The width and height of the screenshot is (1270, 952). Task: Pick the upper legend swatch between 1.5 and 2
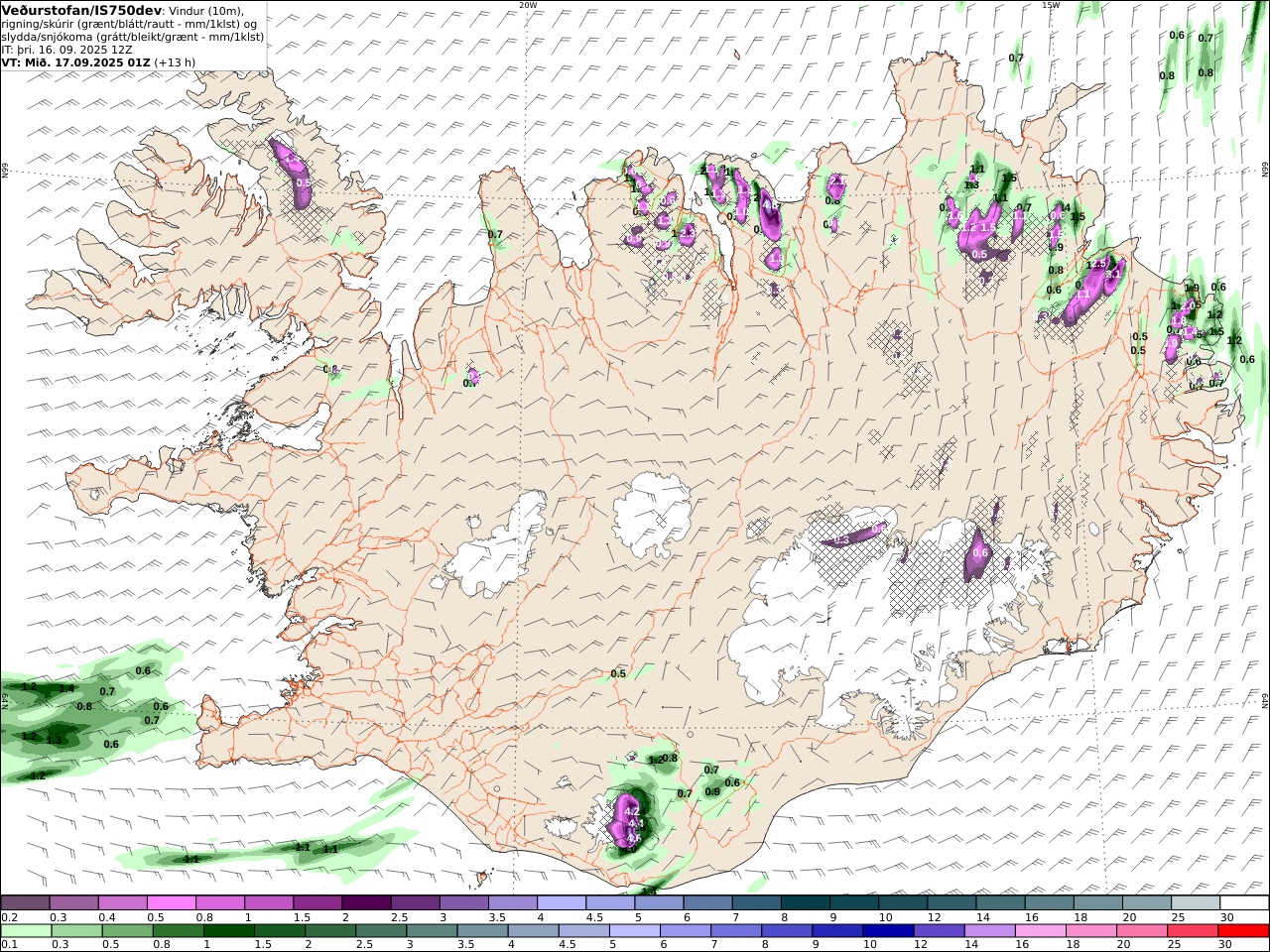317,902
